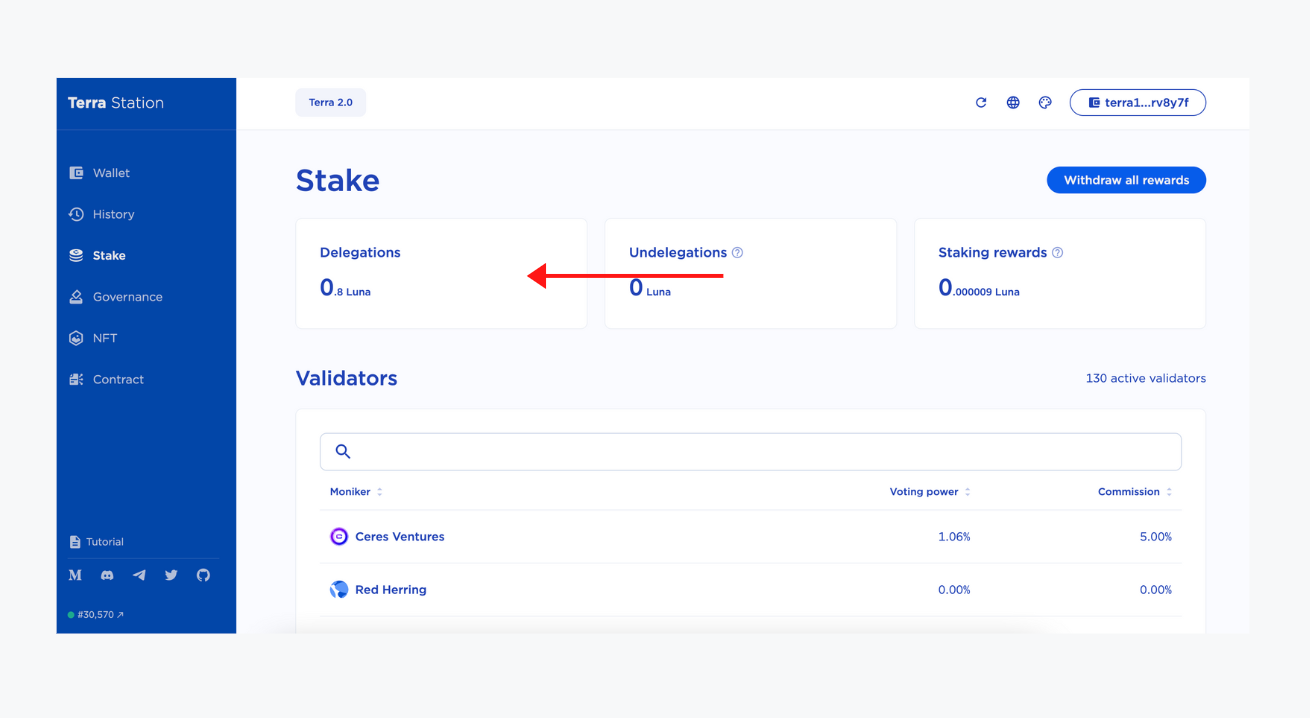Click the 0.000009 Luna rewards value
Screen dimensions: 1310x718
tap(979, 288)
